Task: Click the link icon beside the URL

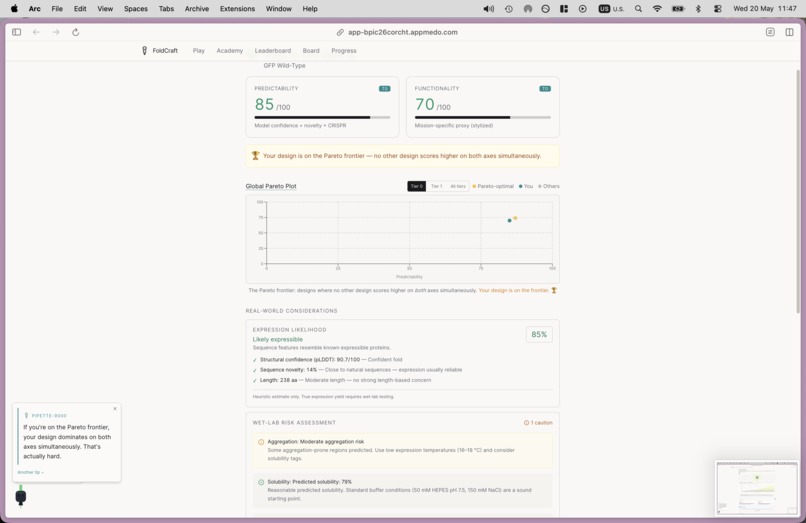Action: point(340,32)
